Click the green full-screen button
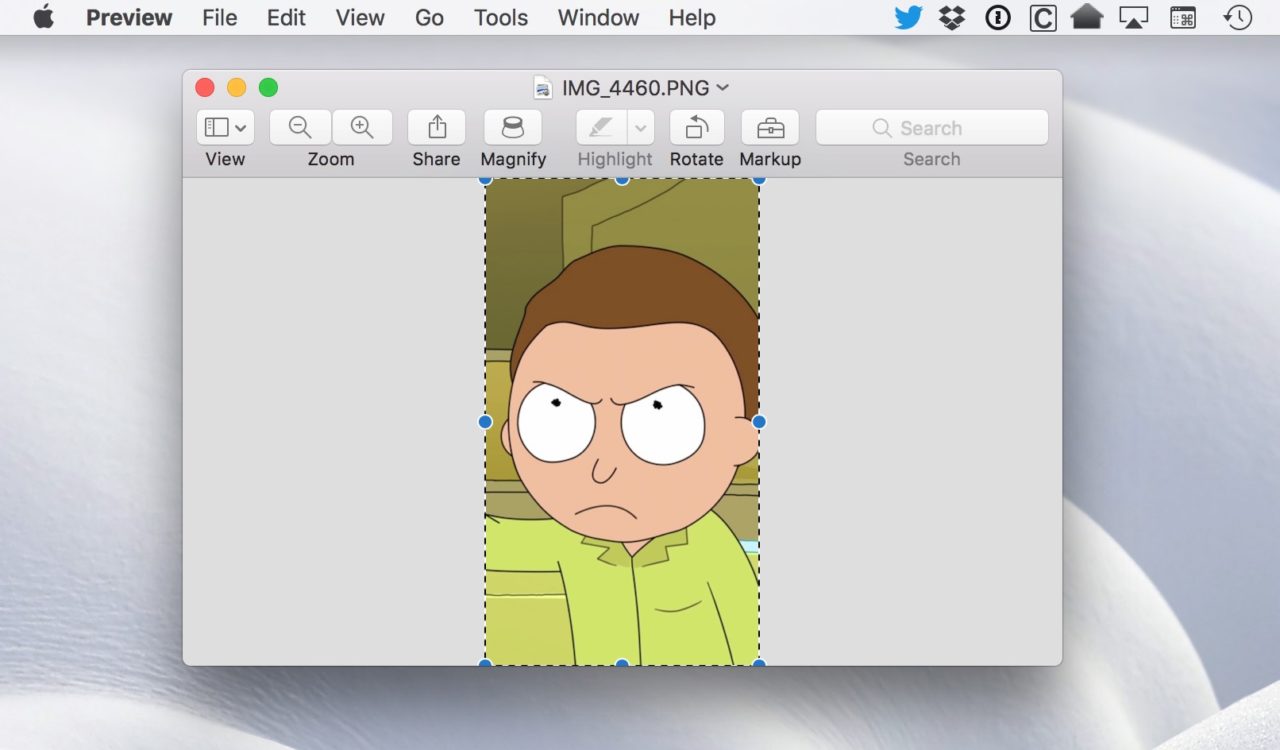The height and width of the screenshot is (750, 1280). pos(268,88)
